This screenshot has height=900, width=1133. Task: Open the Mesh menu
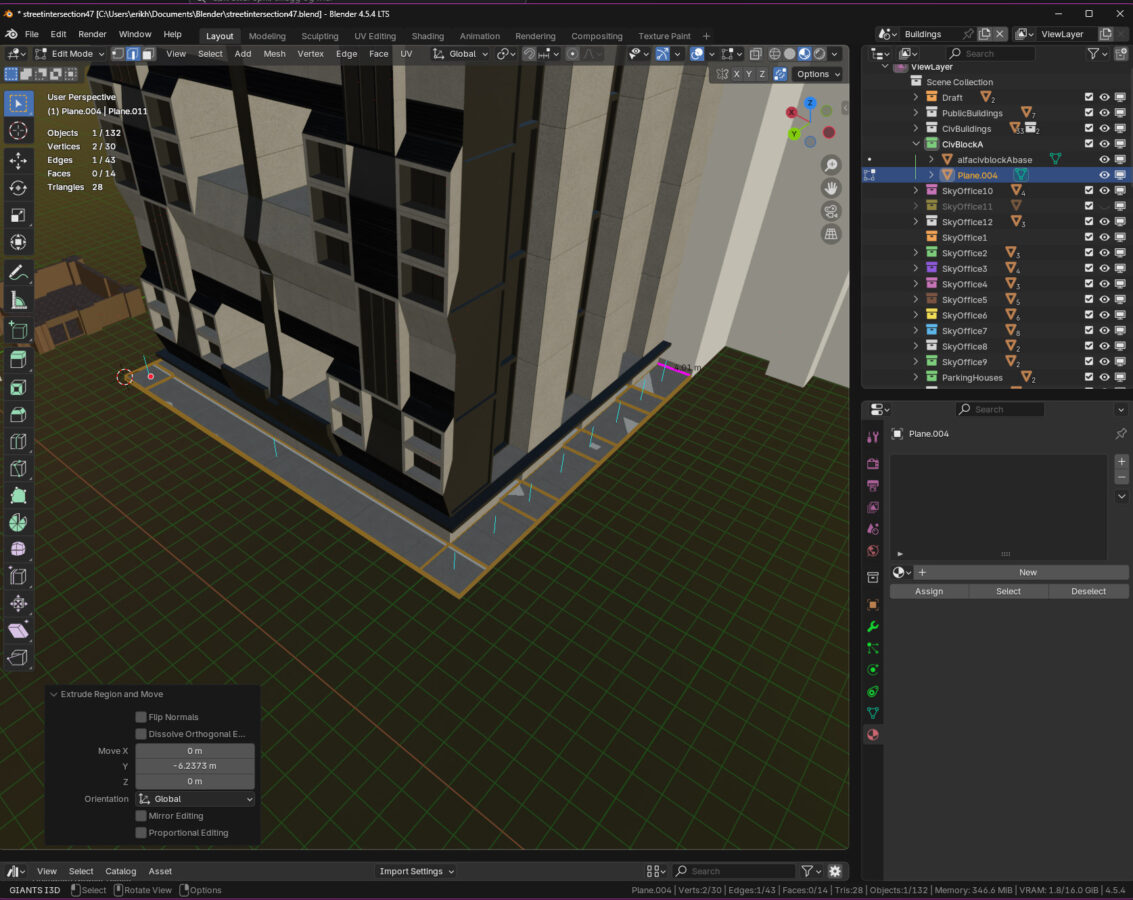click(x=274, y=54)
